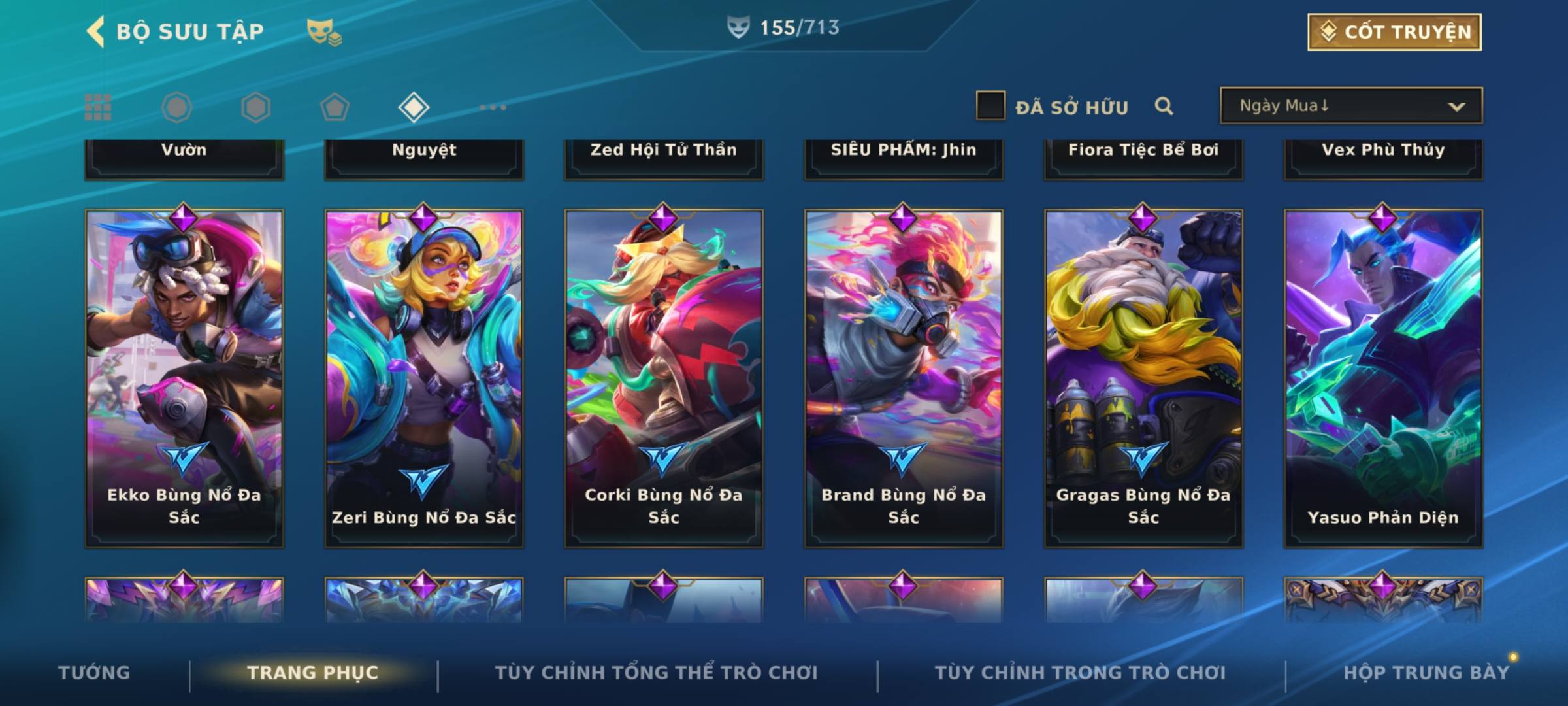Select the all-skins grid filter icon

pyautogui.click(x=98, y=107)
